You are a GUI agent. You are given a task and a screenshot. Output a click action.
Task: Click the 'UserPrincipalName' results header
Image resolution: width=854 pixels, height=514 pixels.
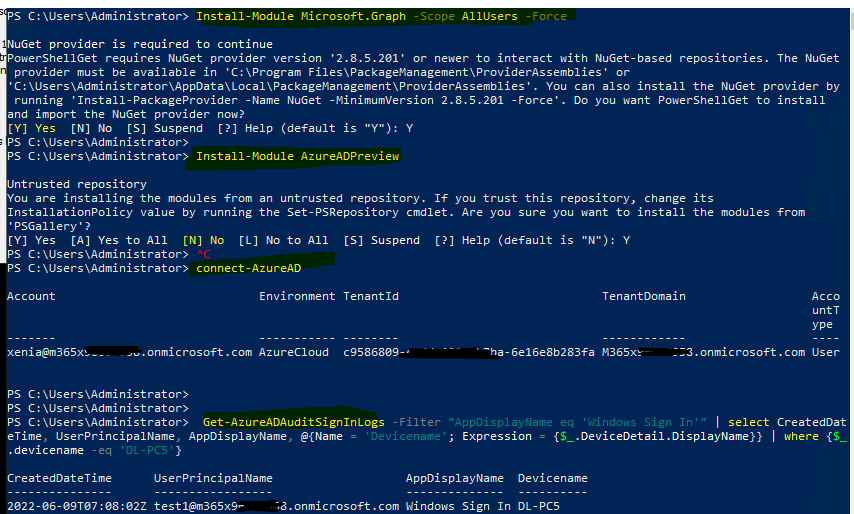(214, 479)
